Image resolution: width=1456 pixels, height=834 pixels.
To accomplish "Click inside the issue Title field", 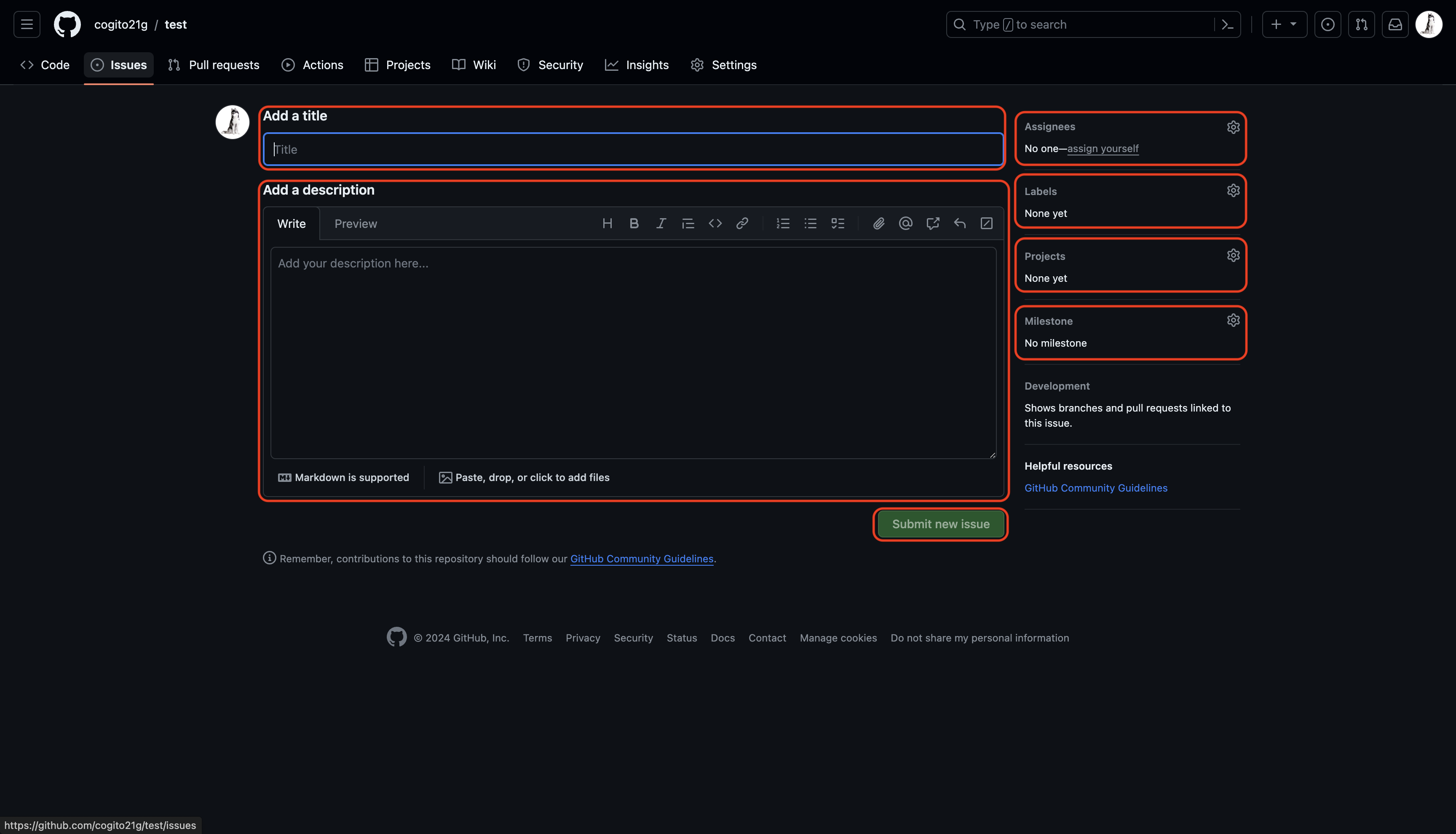I will (x=633, y=150).
